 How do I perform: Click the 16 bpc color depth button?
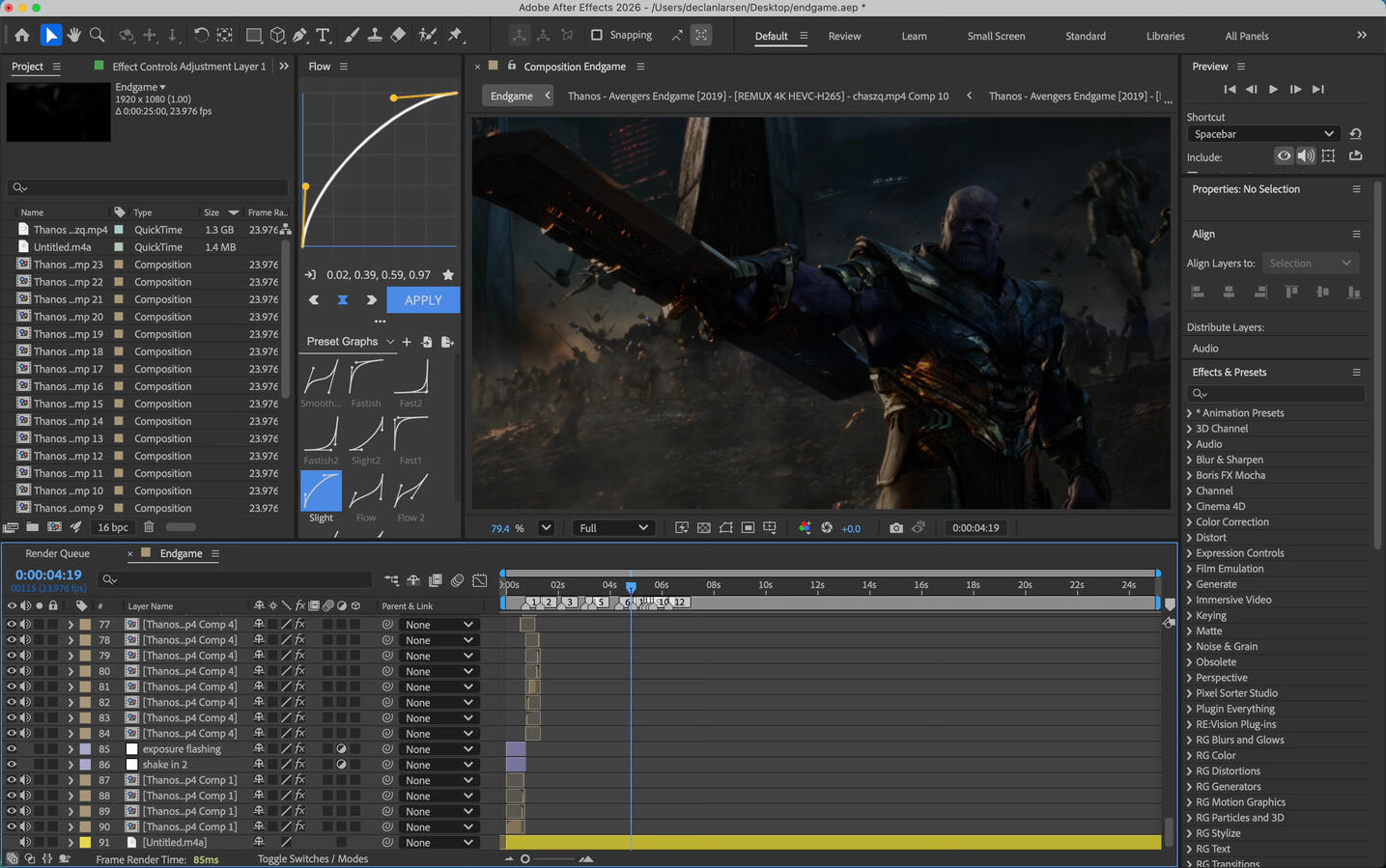[x=113, y=527]
